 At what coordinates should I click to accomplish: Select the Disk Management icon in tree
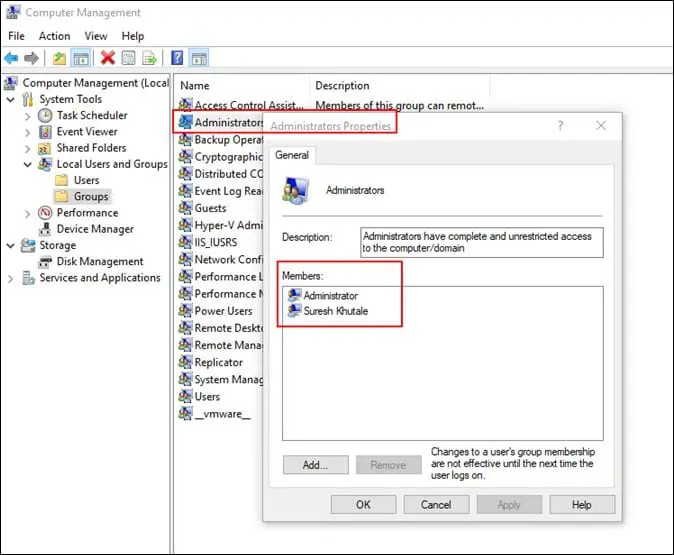point(46,262)
